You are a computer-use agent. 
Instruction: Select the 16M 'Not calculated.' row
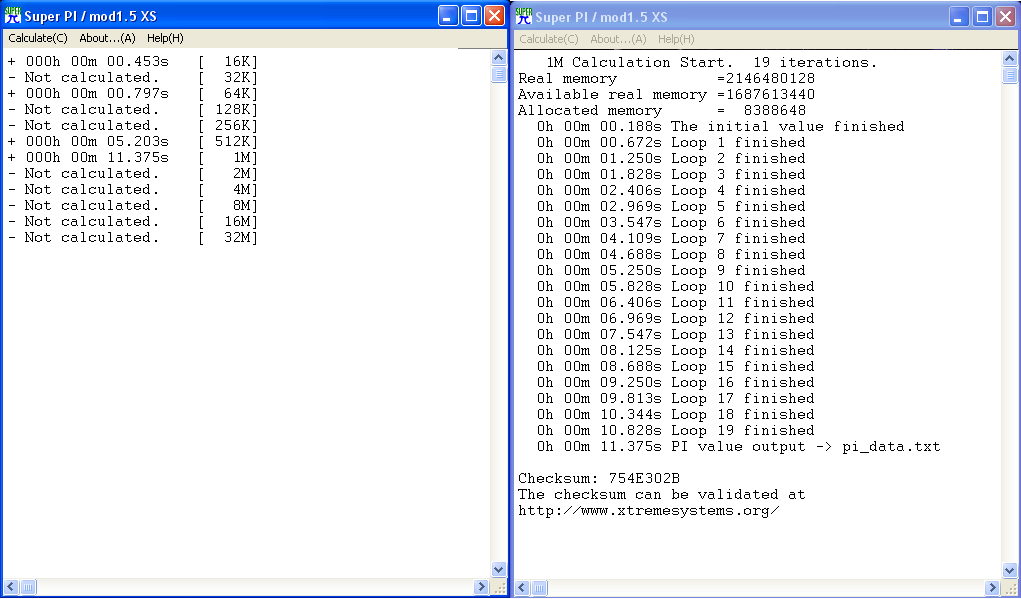(x=133, y=221)
